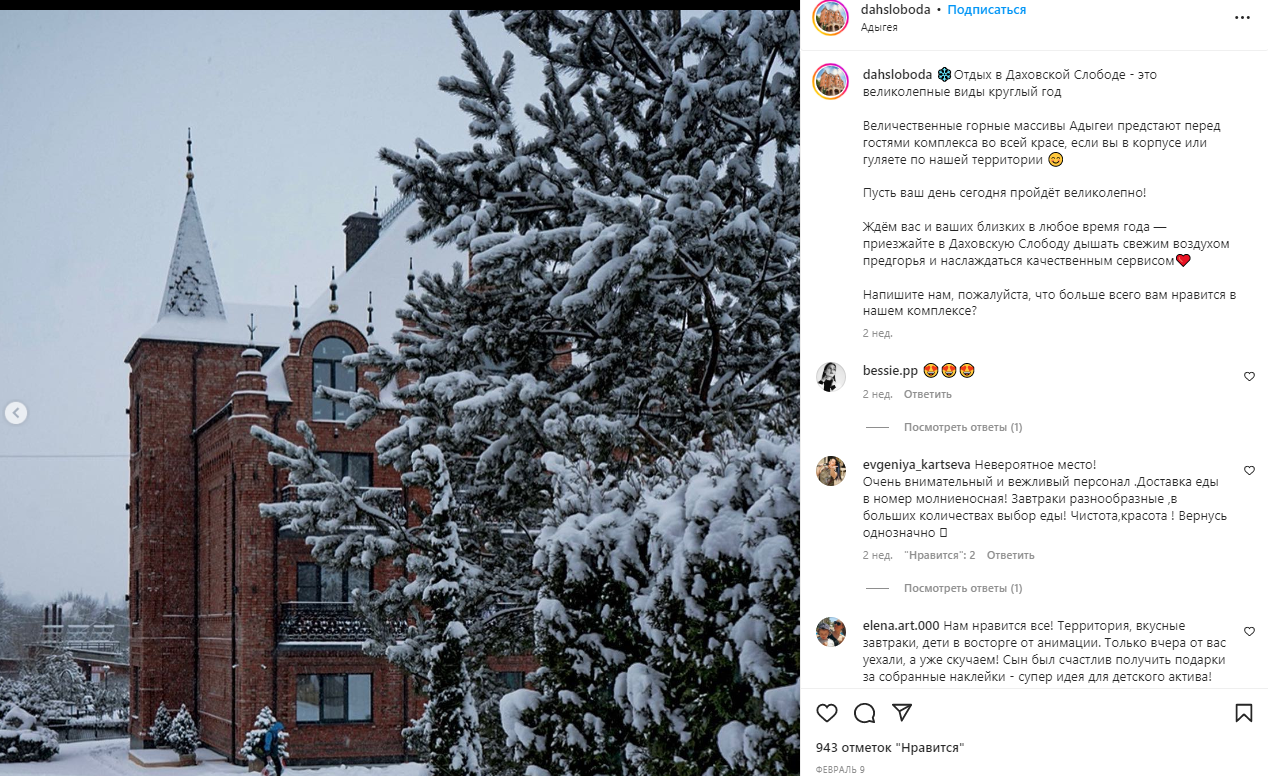Viewport: 1268px width, 776px height.
Task: Like evgeniya_kartseva's comment
Action: (x=1249, y=471)
